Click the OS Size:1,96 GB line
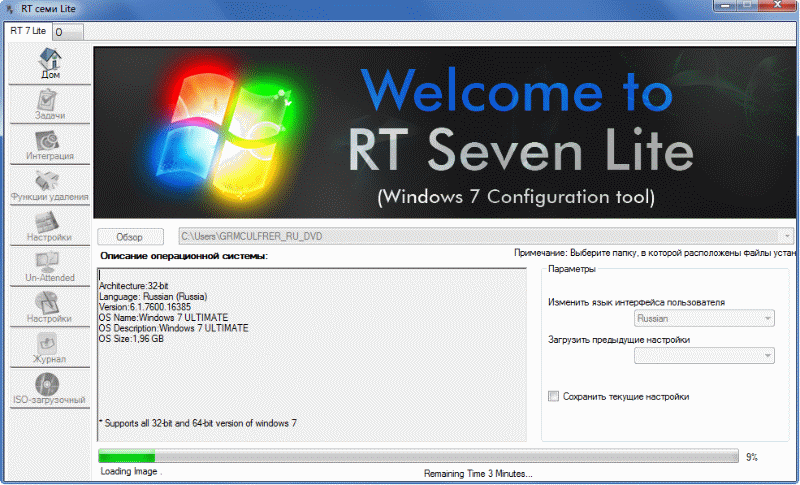Screen dimensions: 800x485 point(131,339)
